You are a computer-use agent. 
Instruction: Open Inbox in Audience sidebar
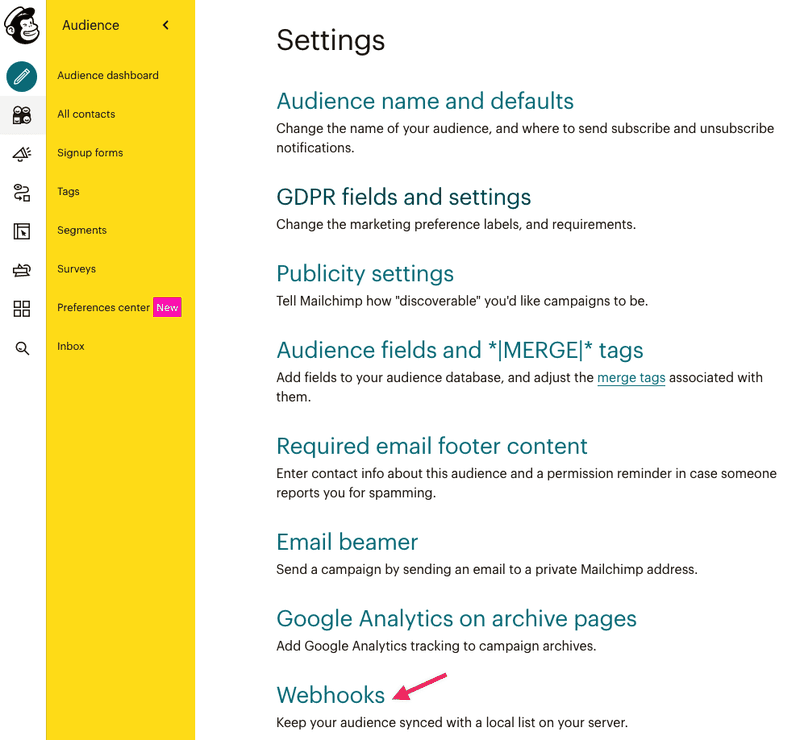pos(71,347)
